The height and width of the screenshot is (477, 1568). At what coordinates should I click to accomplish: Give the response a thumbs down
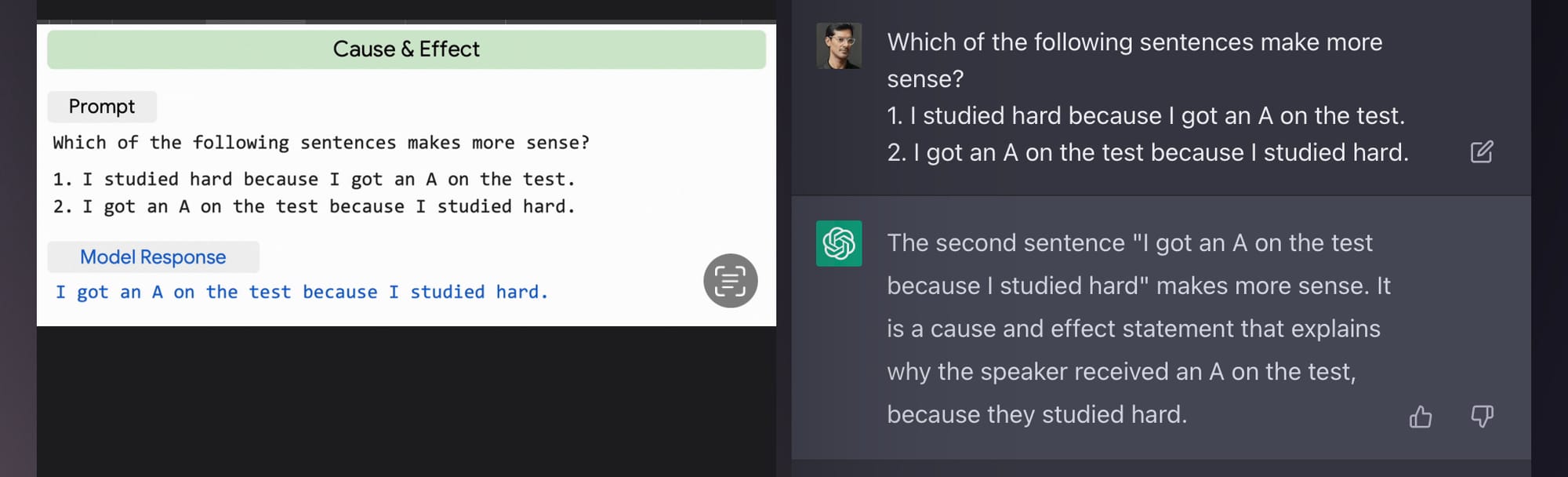(x=1481, y=416)
